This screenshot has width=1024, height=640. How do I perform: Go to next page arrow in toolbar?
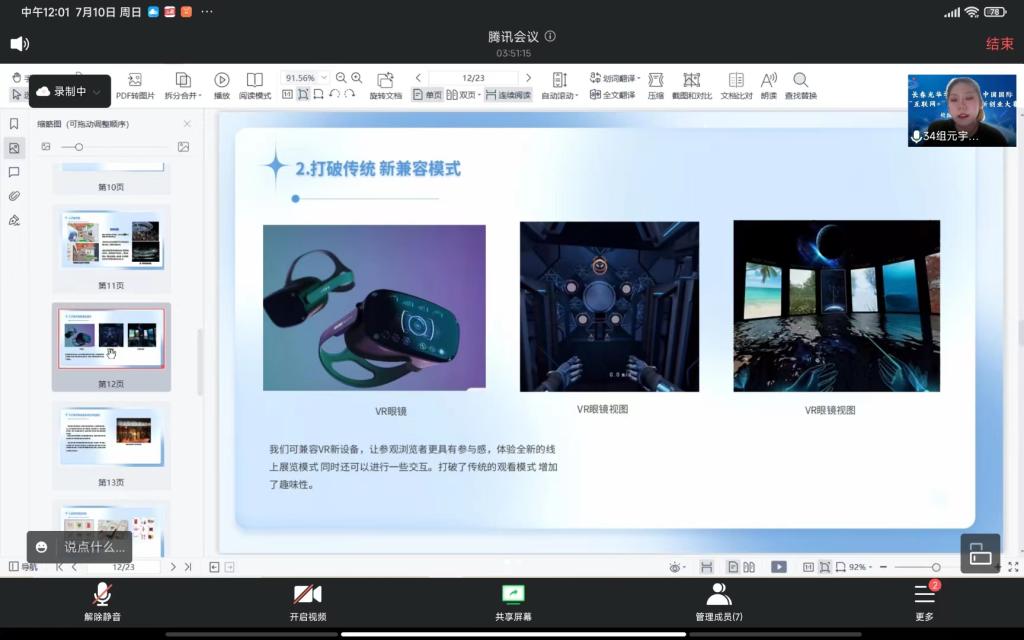(528, 78)
